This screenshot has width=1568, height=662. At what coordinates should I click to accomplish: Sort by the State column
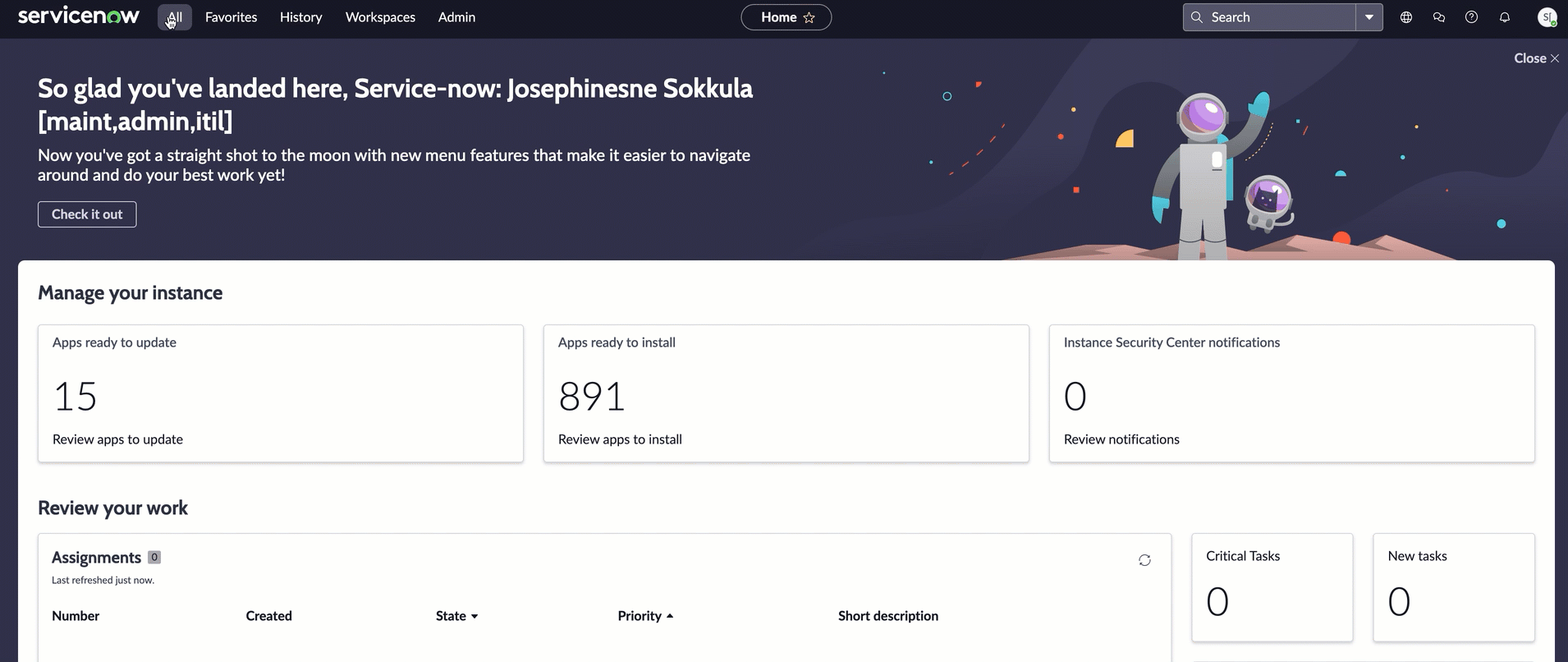tap(457, 616)
